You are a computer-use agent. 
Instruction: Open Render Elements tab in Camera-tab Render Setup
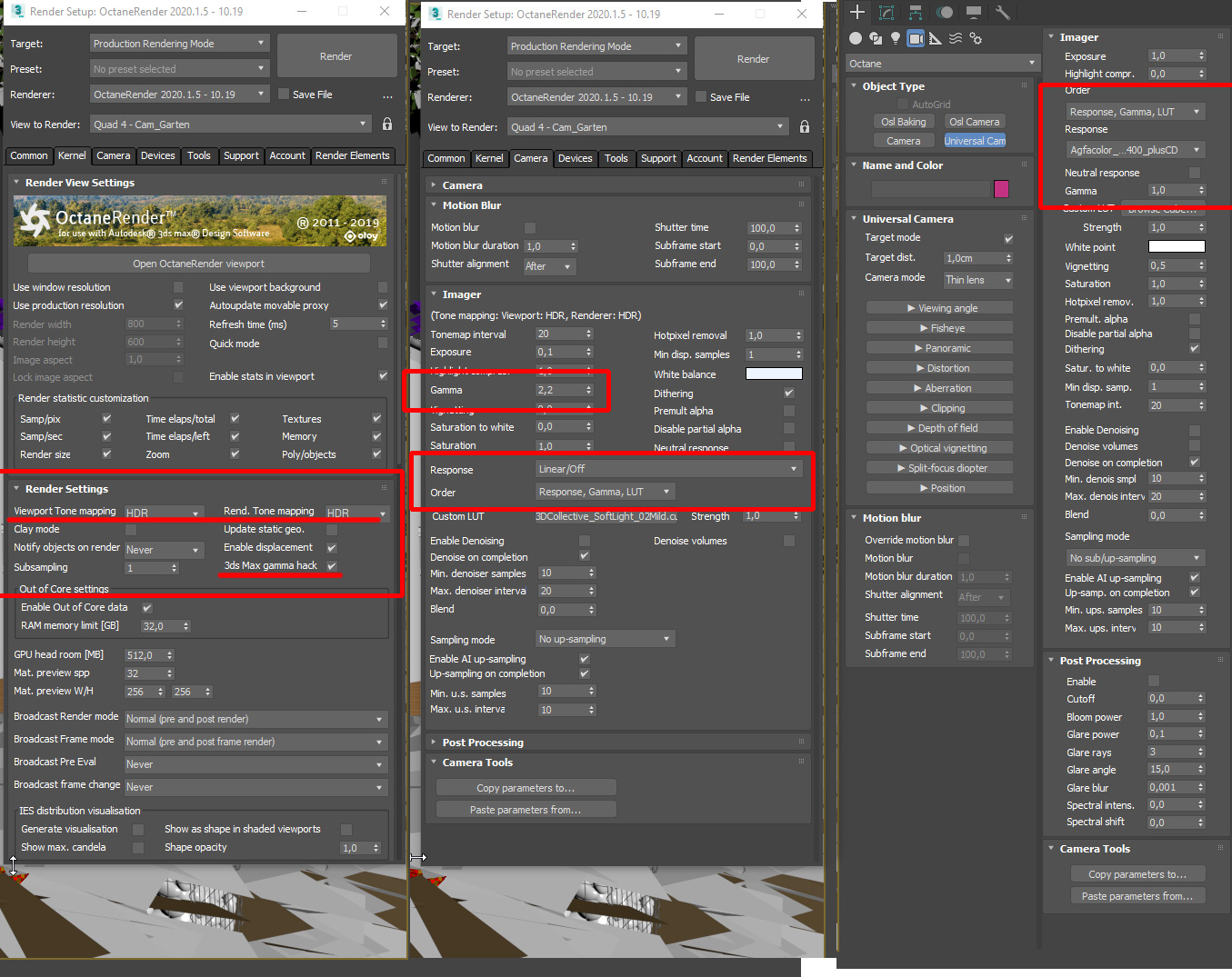pyautogui.click(x=769, y=158)
